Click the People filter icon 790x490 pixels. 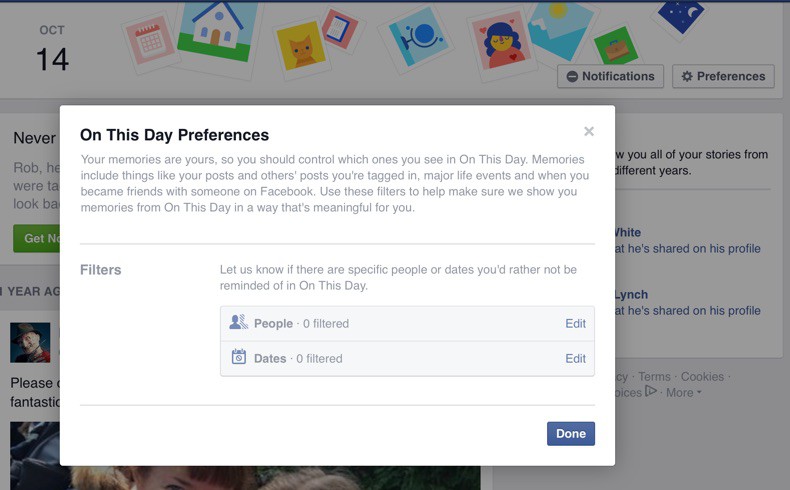238,323
